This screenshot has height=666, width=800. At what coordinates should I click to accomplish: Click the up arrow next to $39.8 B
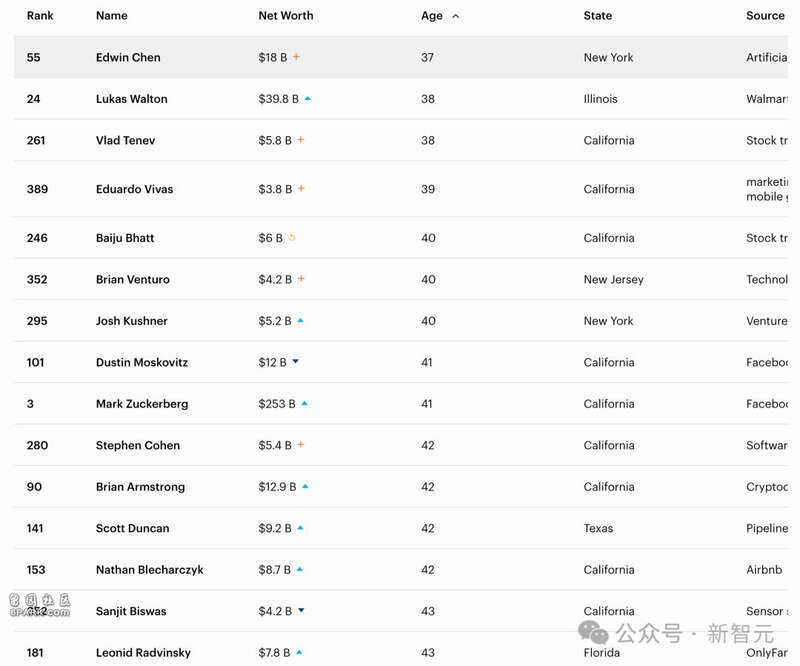308,99
